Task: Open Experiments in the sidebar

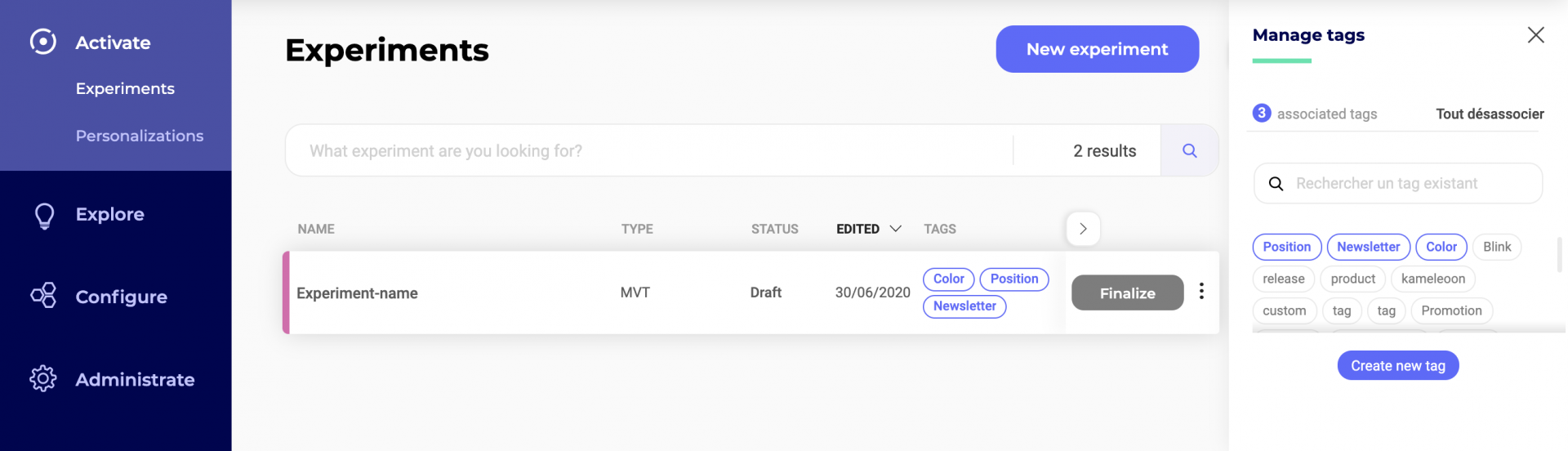Action: (125, 88)
